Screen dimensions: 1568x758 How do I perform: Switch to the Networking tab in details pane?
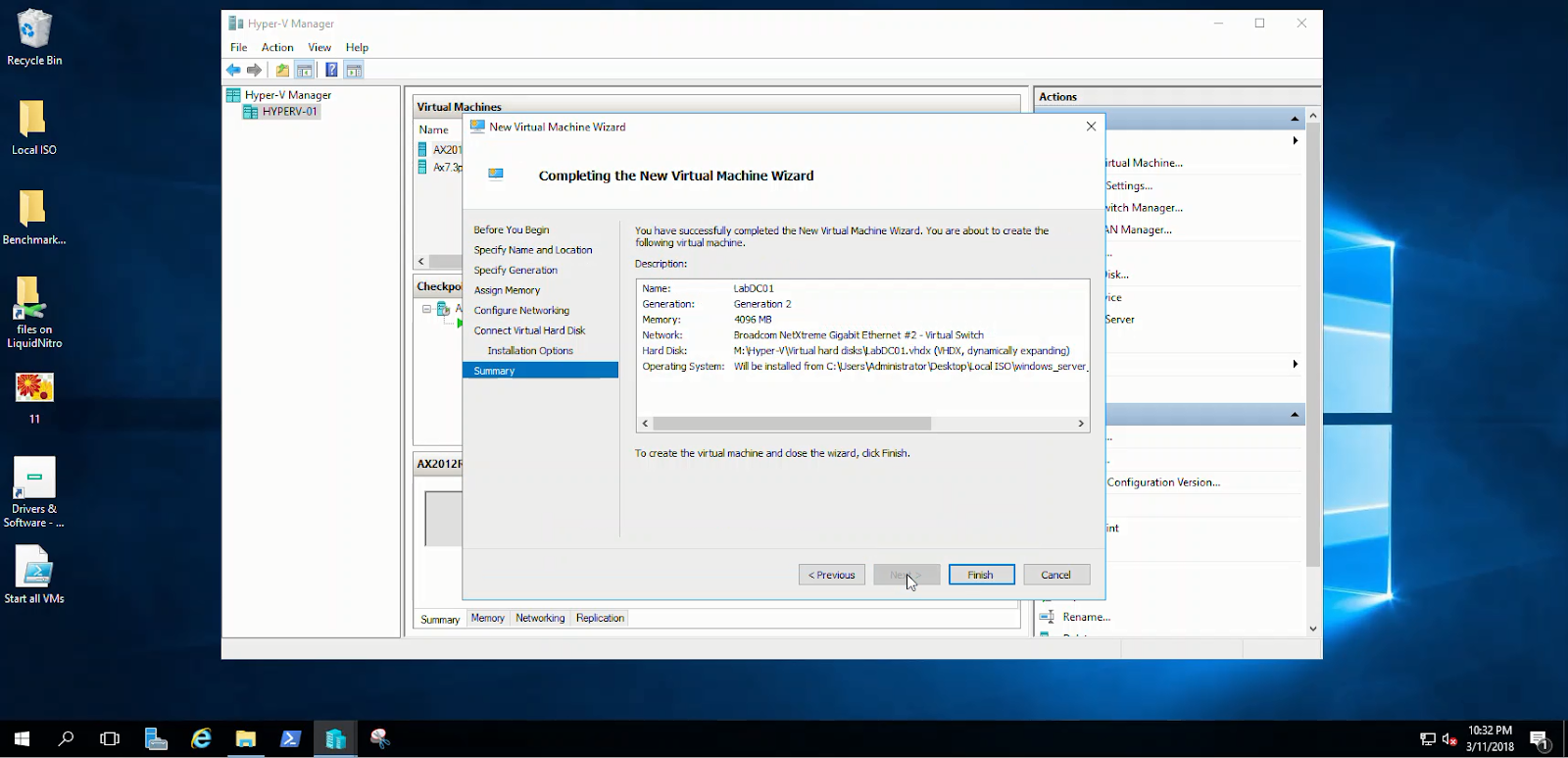point(540,618)
